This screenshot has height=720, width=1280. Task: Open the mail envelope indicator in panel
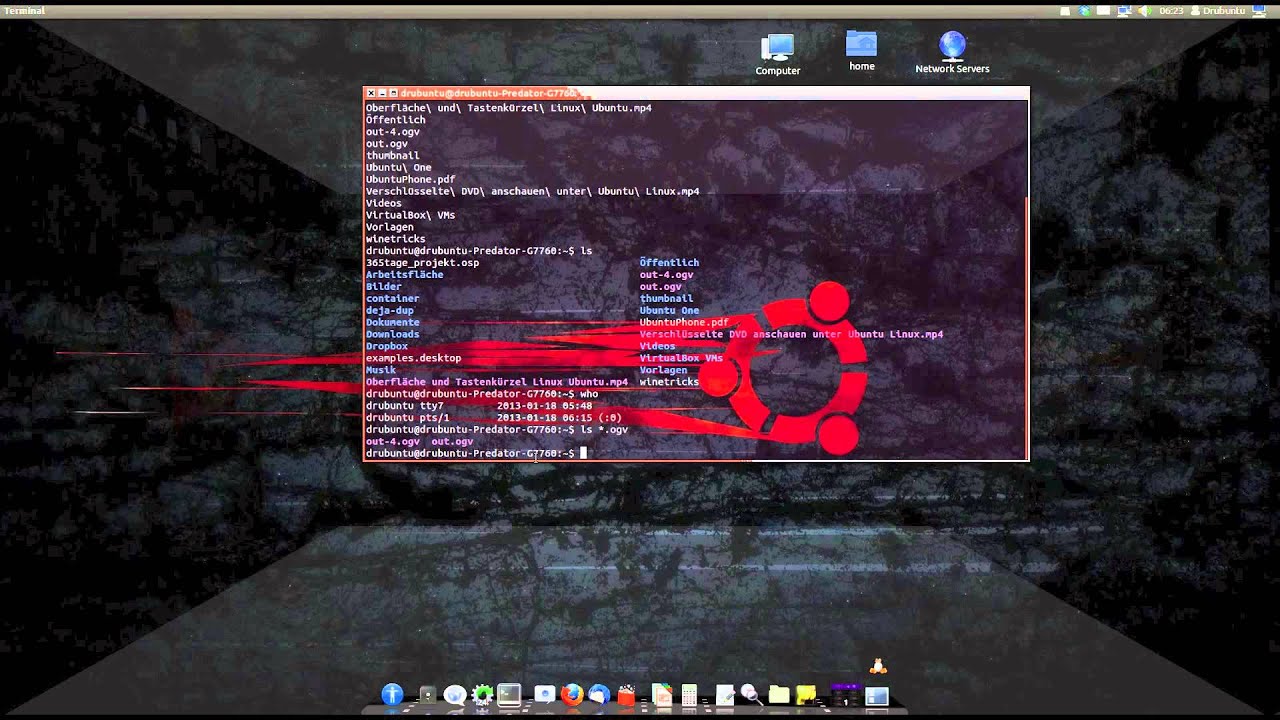tap(1103, 11)
